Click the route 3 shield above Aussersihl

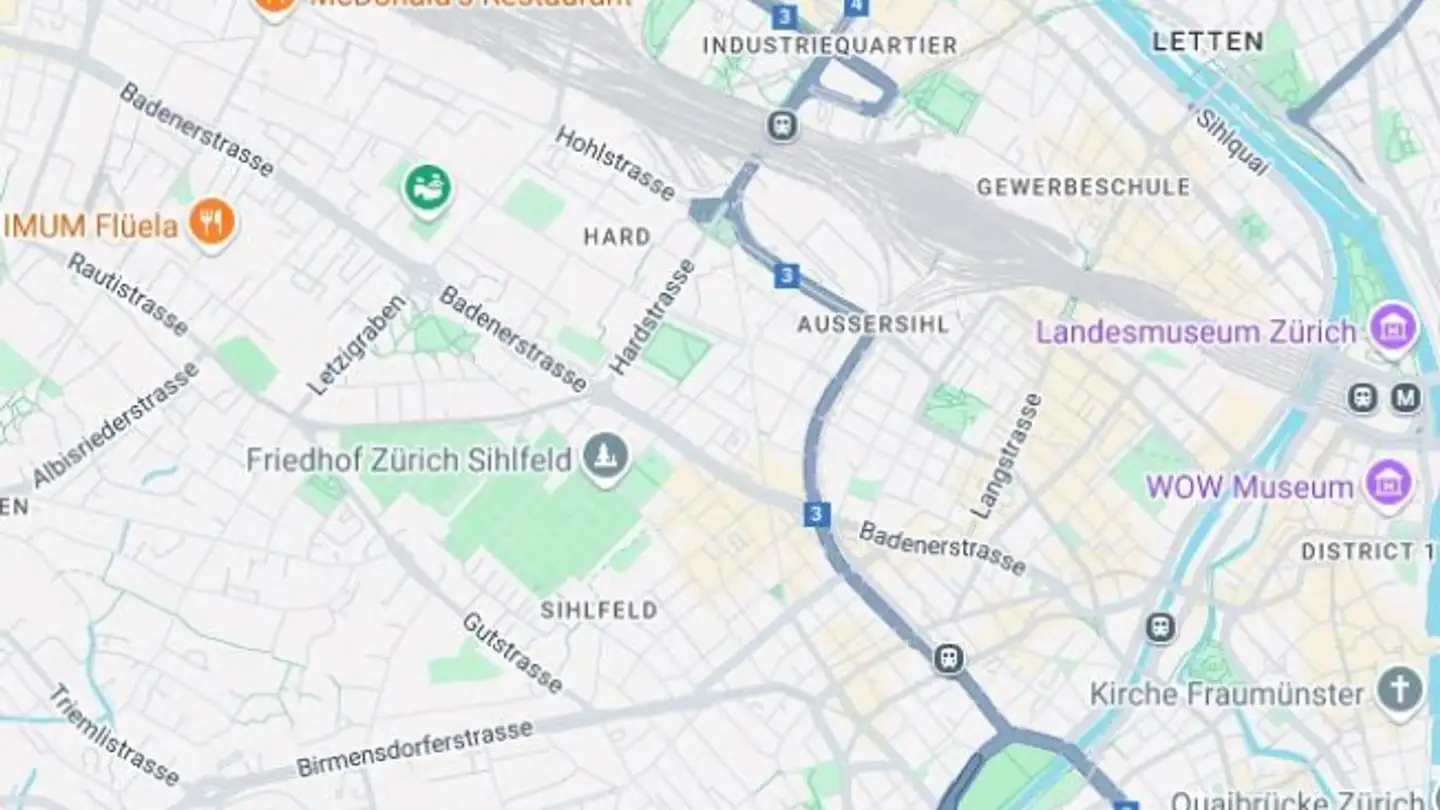[x=787, y=275]
